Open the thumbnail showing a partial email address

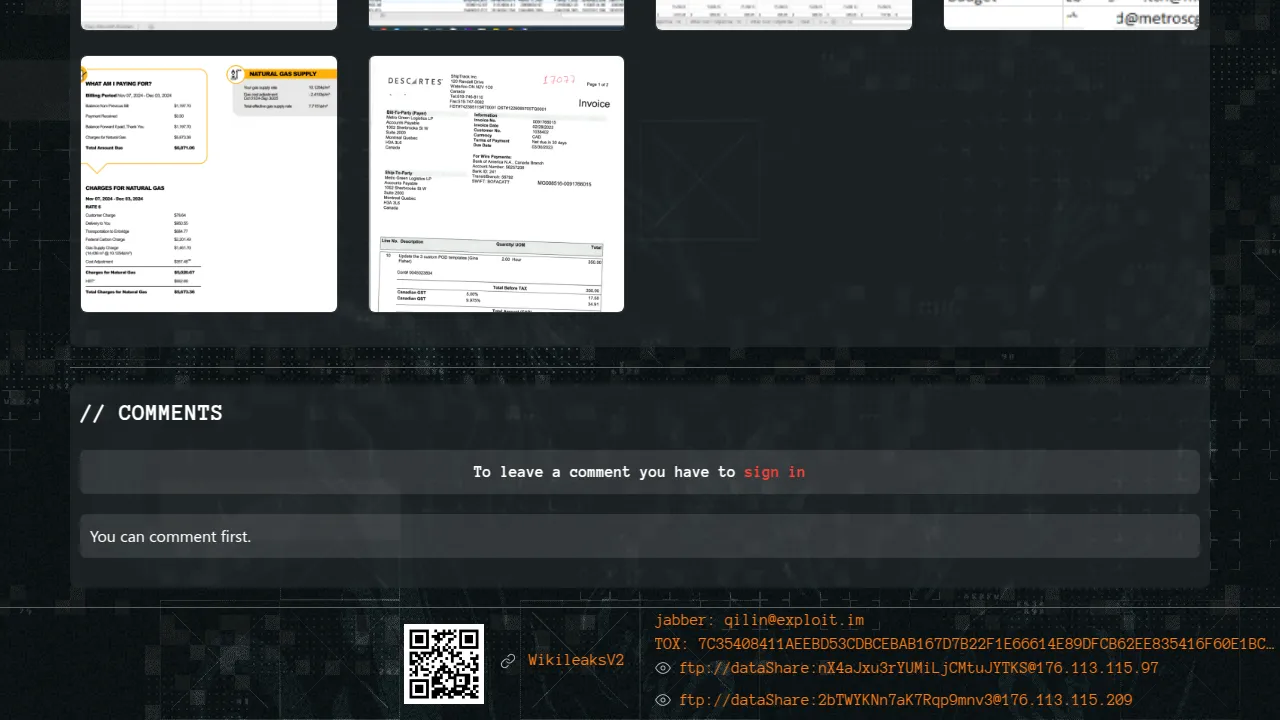pyautogui.click(x=1071, y=14)
